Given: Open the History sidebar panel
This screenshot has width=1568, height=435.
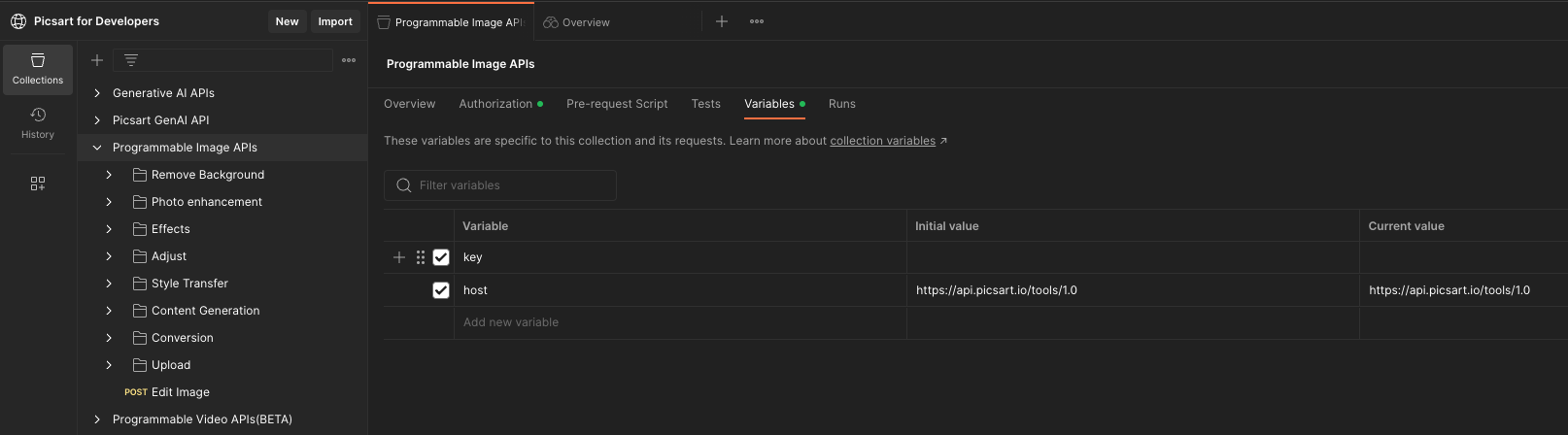Looking at the screenshot, I should click(x=38, y=123).
